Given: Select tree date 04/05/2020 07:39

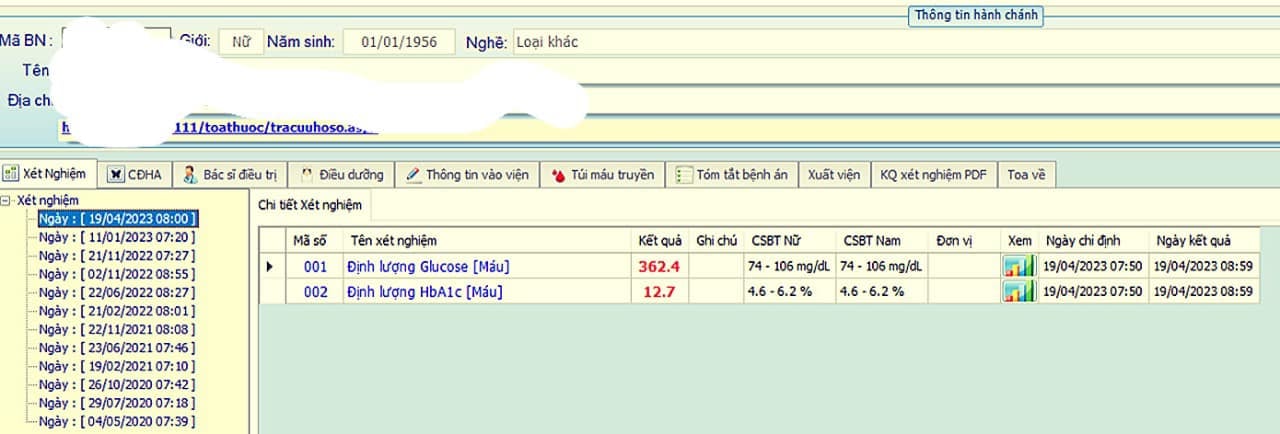Looking at the screenshot, I should 117,422.
